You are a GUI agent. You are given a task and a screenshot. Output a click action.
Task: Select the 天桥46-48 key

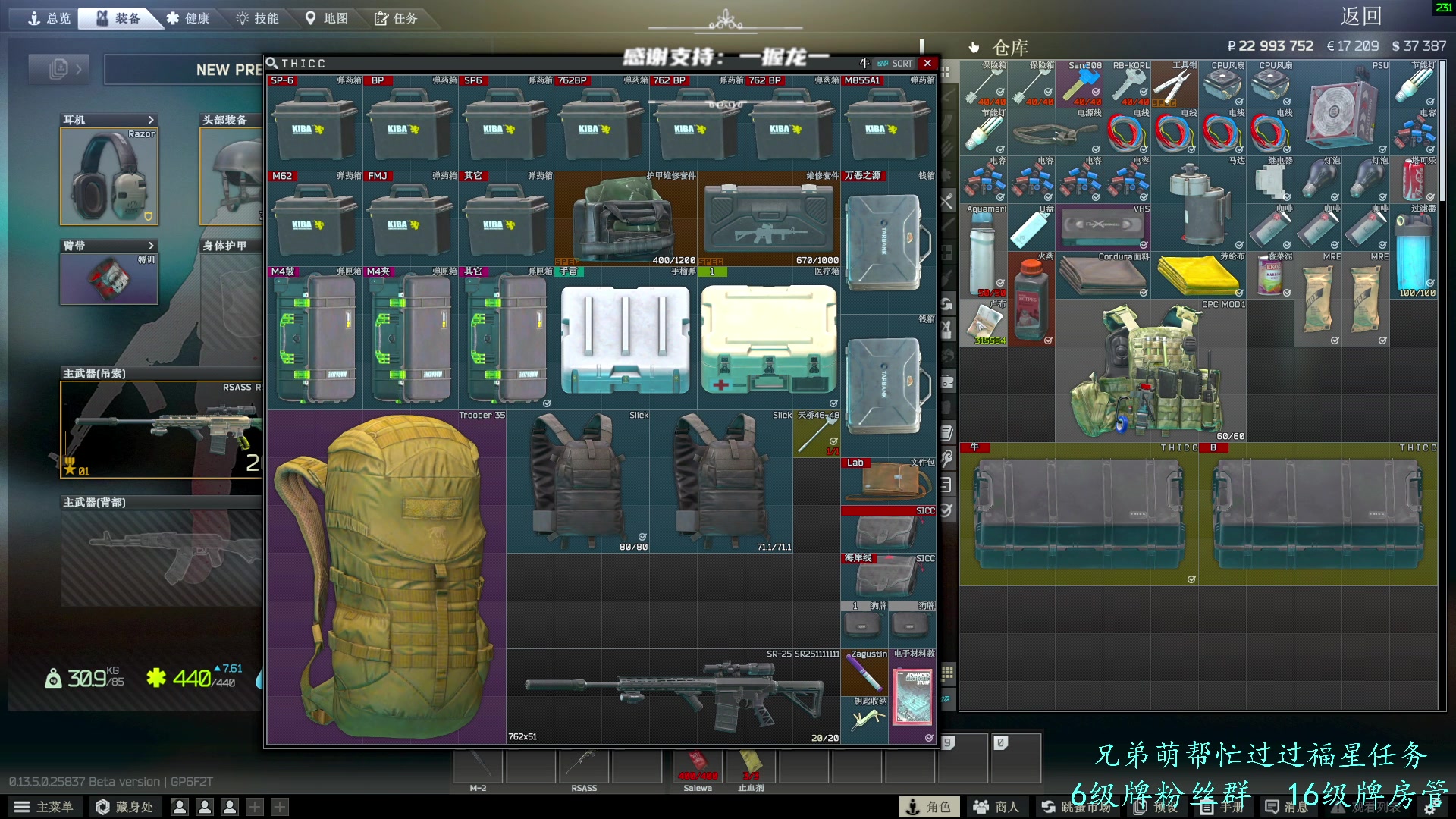coord(817,434)
